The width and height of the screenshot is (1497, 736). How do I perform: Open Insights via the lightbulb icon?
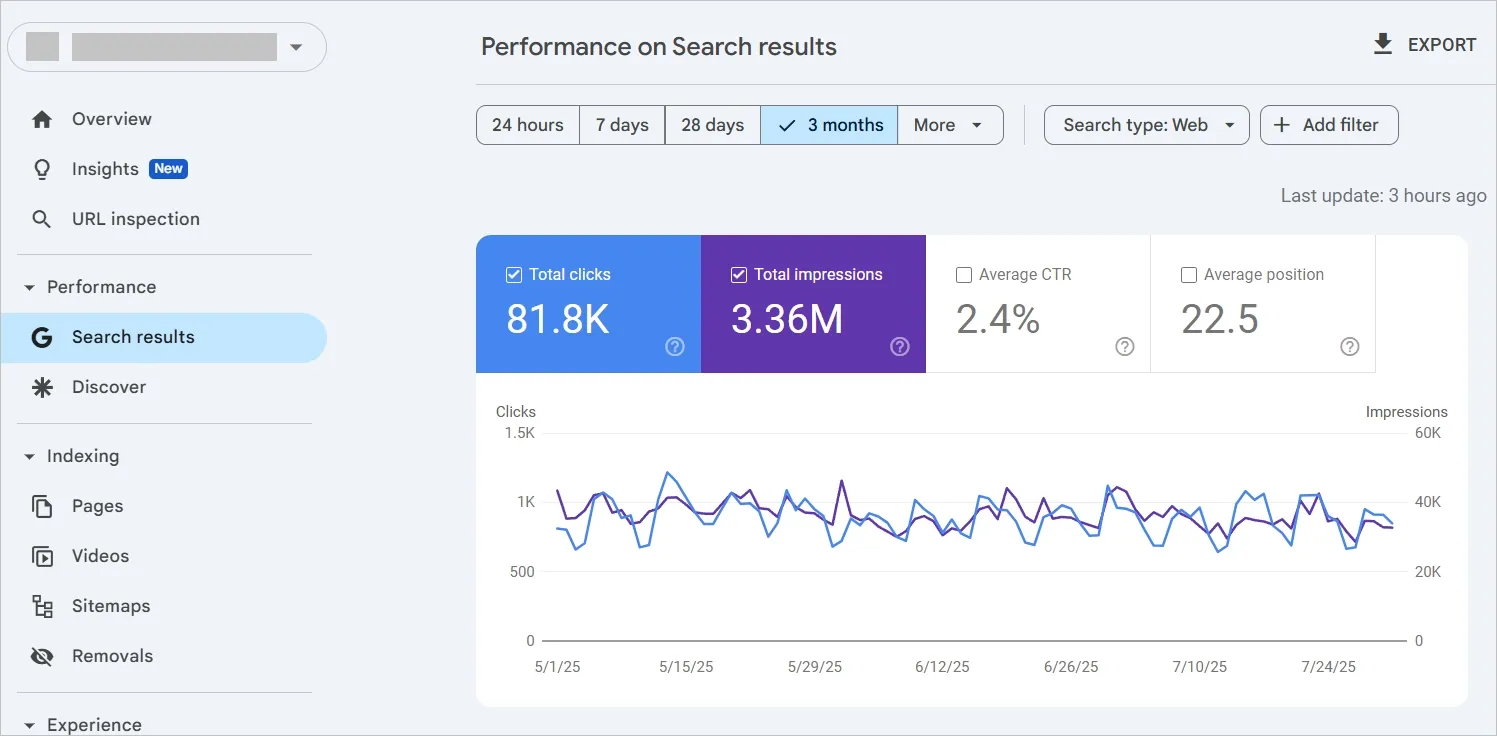[x=42, y=169]
